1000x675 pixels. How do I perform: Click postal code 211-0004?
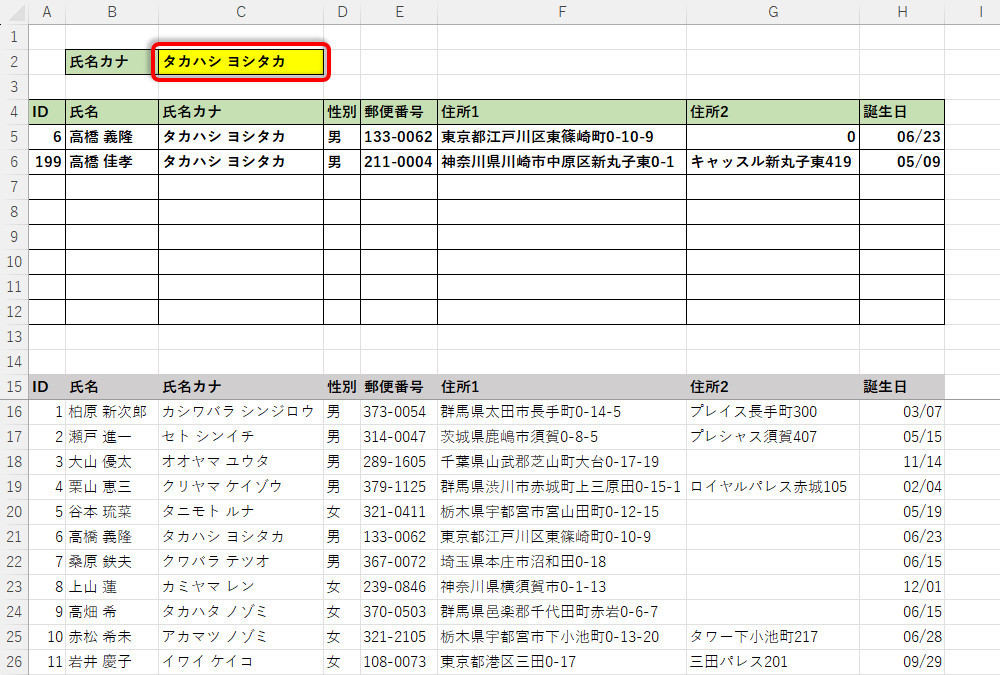[x=398, y=162]
